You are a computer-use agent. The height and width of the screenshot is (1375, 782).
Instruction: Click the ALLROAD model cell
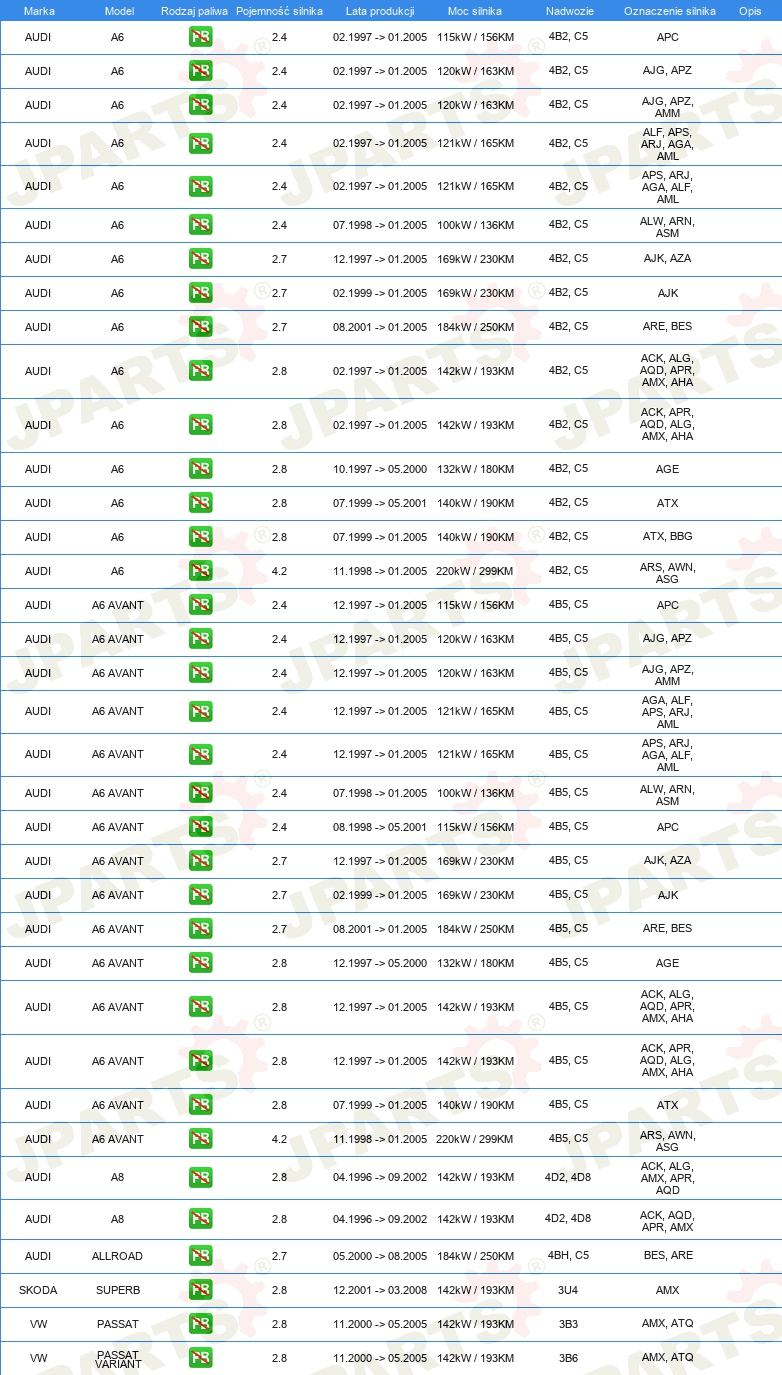[x=118, y=1256]
